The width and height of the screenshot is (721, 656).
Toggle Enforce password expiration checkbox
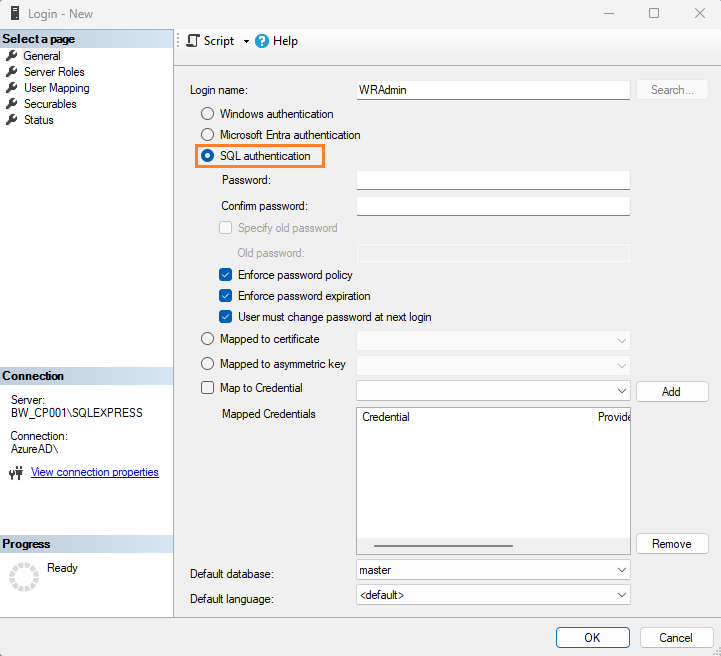(225, 296)
